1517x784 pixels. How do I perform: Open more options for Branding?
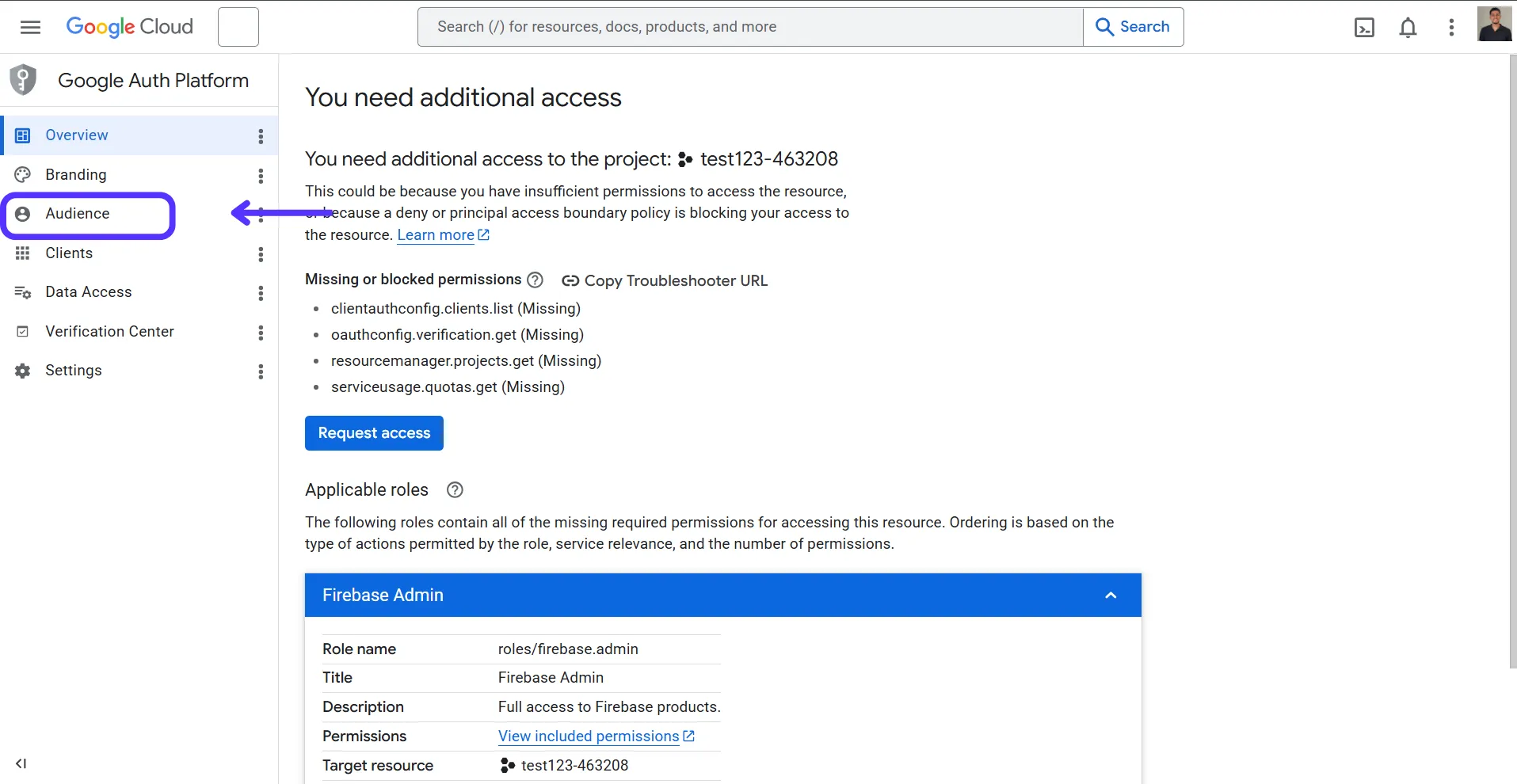click(261, 176)
